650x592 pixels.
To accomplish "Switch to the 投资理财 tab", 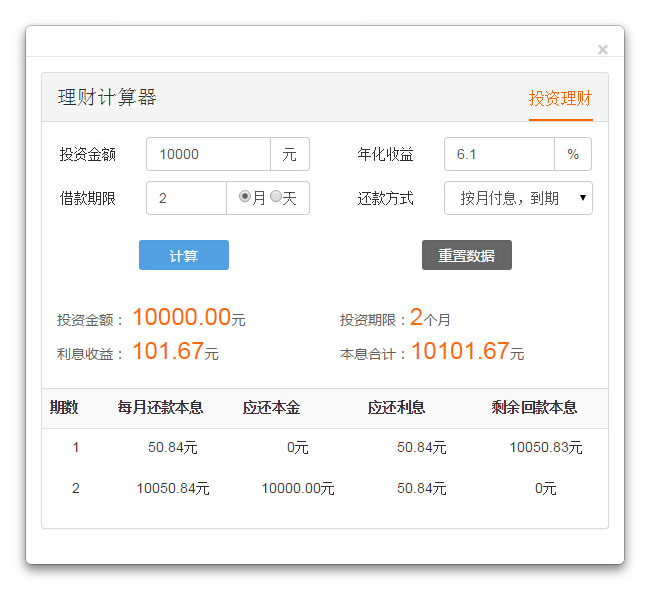I will pos(560,99).
